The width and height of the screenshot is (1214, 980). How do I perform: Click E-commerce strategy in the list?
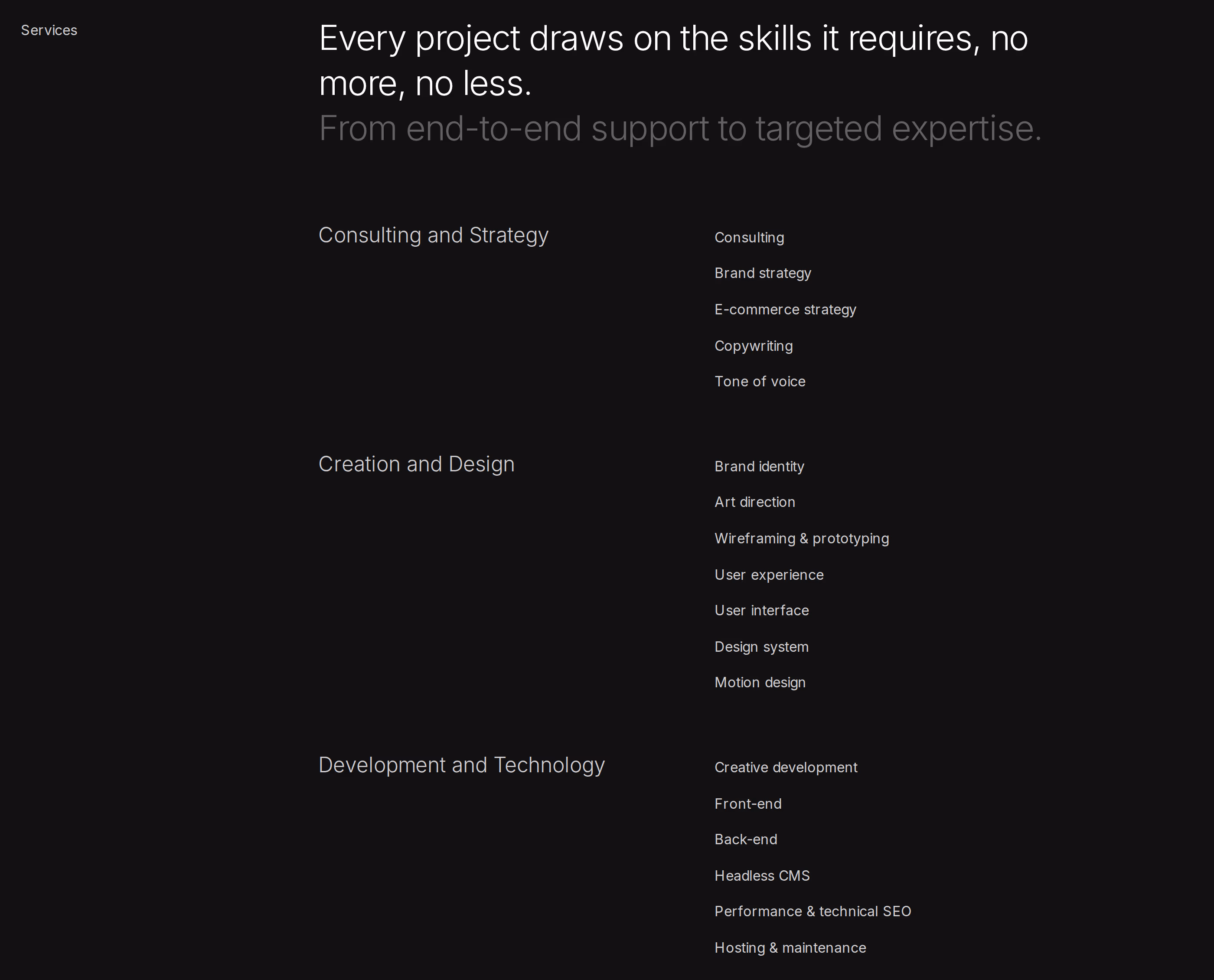point(785,310)
